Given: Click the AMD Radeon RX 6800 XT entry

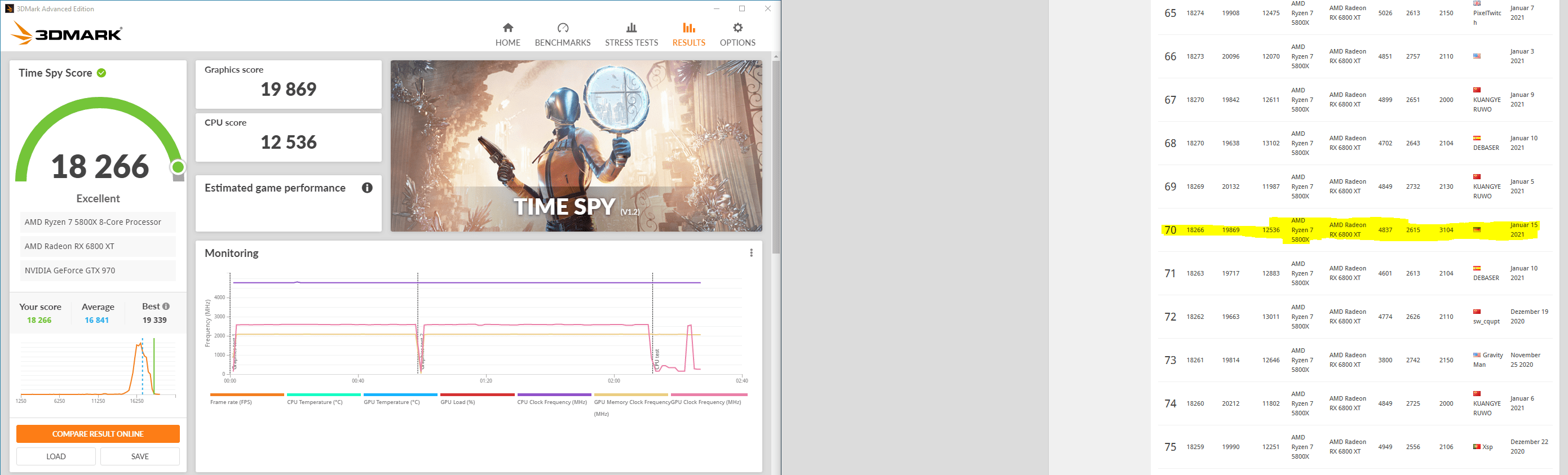Looking at the screenshot, I should coord(98,246).
